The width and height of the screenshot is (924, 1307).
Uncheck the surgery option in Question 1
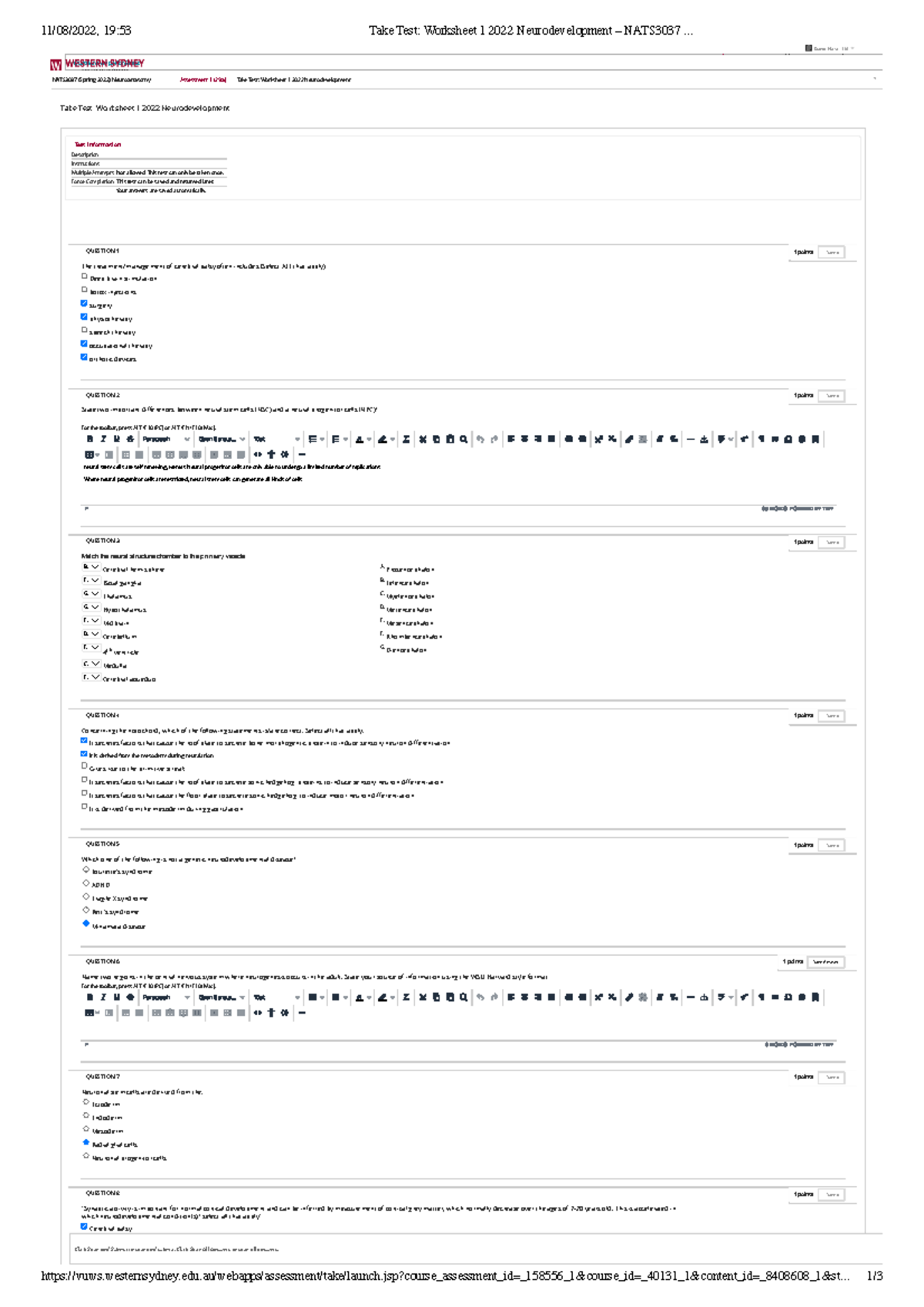(83, 303)
